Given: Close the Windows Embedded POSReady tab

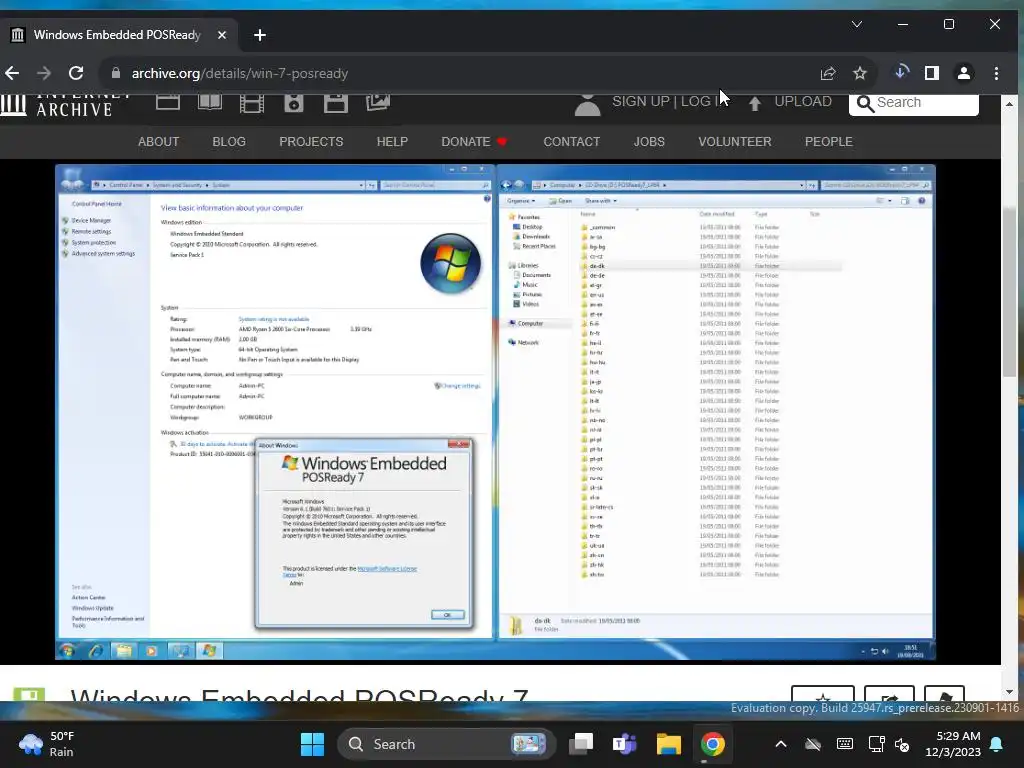Looking at the screenshot, I should (x=222, y=35).
